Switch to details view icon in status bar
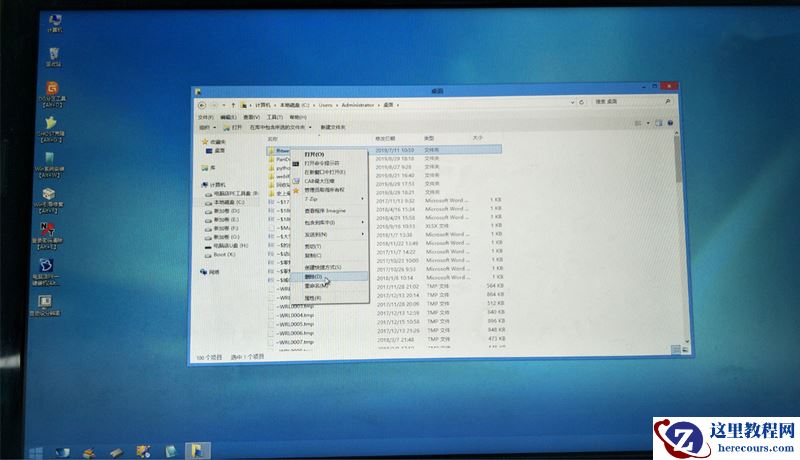Screen dimensions: 800x460 tap(676, 349)
